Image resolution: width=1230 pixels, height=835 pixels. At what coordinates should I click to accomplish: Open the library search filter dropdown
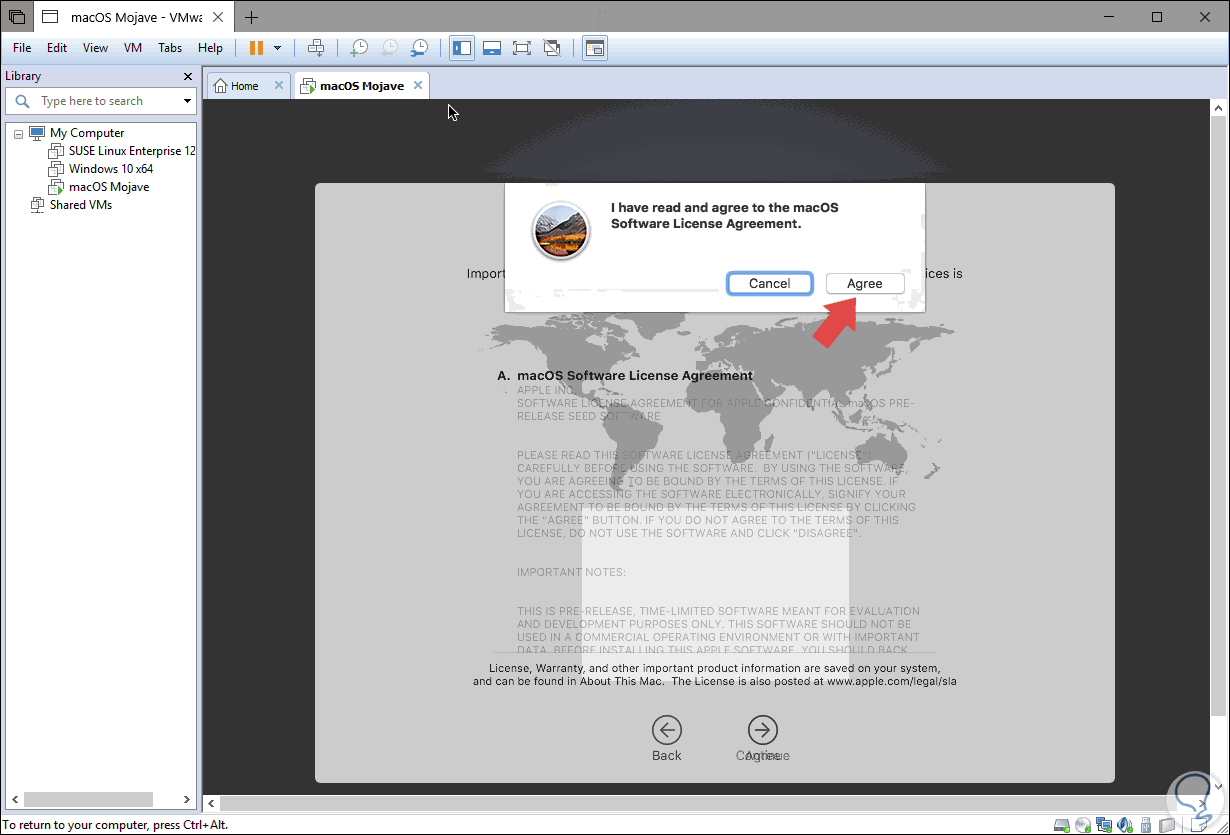pyautogui.click(x=187, y=101)
